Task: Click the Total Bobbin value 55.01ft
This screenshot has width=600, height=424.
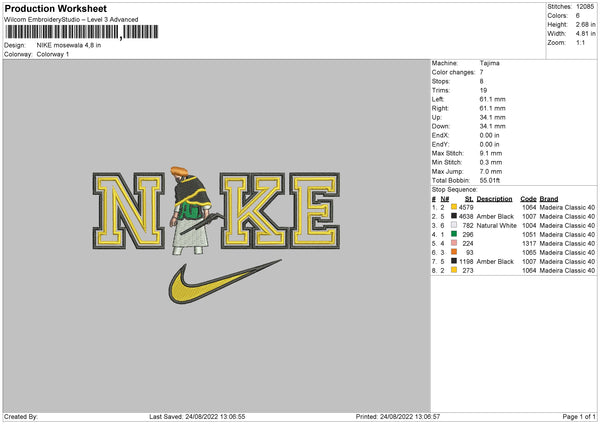Action: pos(490,180)
